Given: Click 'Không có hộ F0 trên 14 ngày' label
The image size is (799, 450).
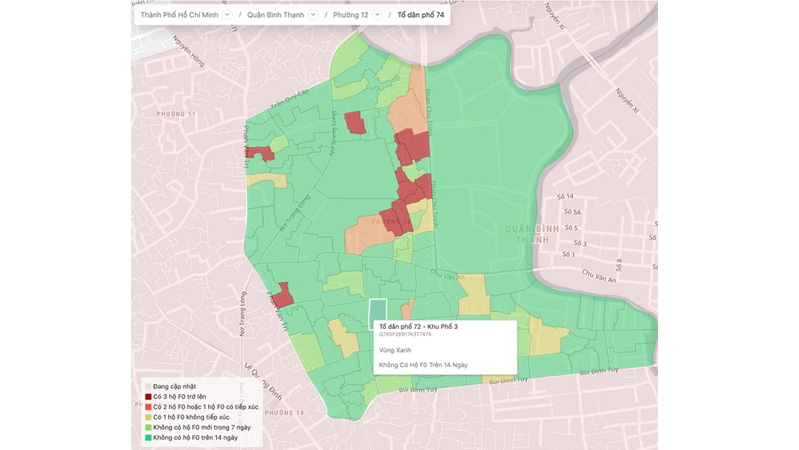Looking at the screenshot, I should pos(195,437).
